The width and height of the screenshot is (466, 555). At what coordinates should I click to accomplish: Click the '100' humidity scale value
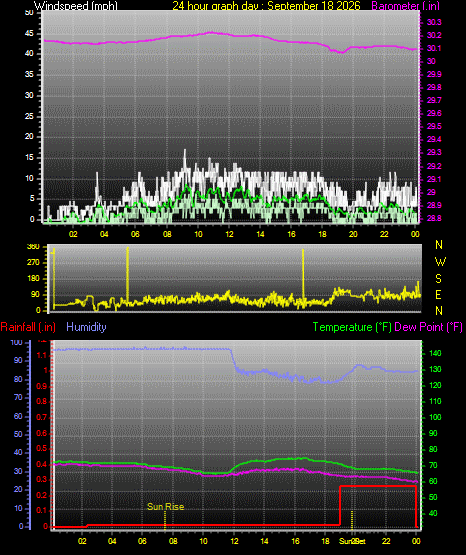17,343
